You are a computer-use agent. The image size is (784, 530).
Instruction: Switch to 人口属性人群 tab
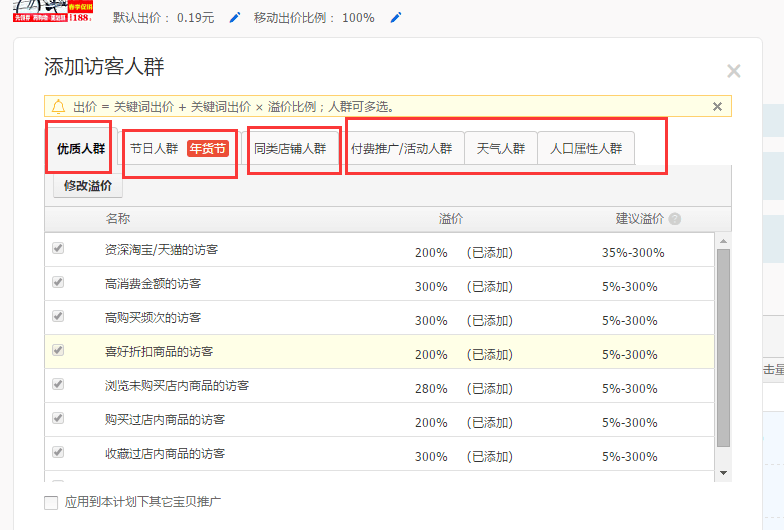click(x=586, y=148)
